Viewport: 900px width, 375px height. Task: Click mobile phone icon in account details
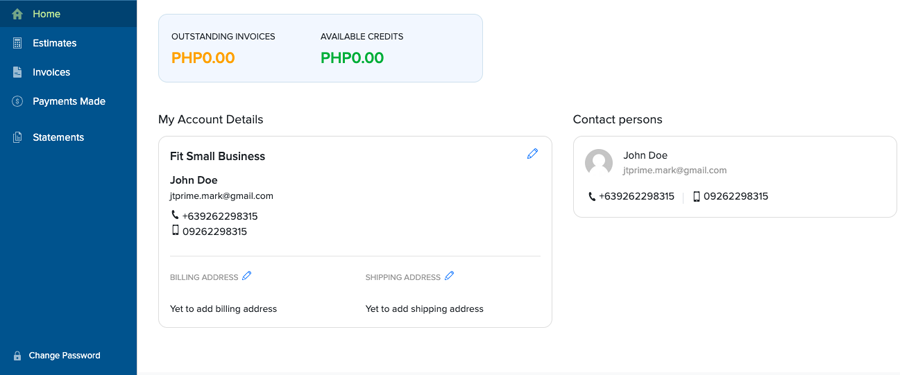pyautogui.click(x=175, y=230)
